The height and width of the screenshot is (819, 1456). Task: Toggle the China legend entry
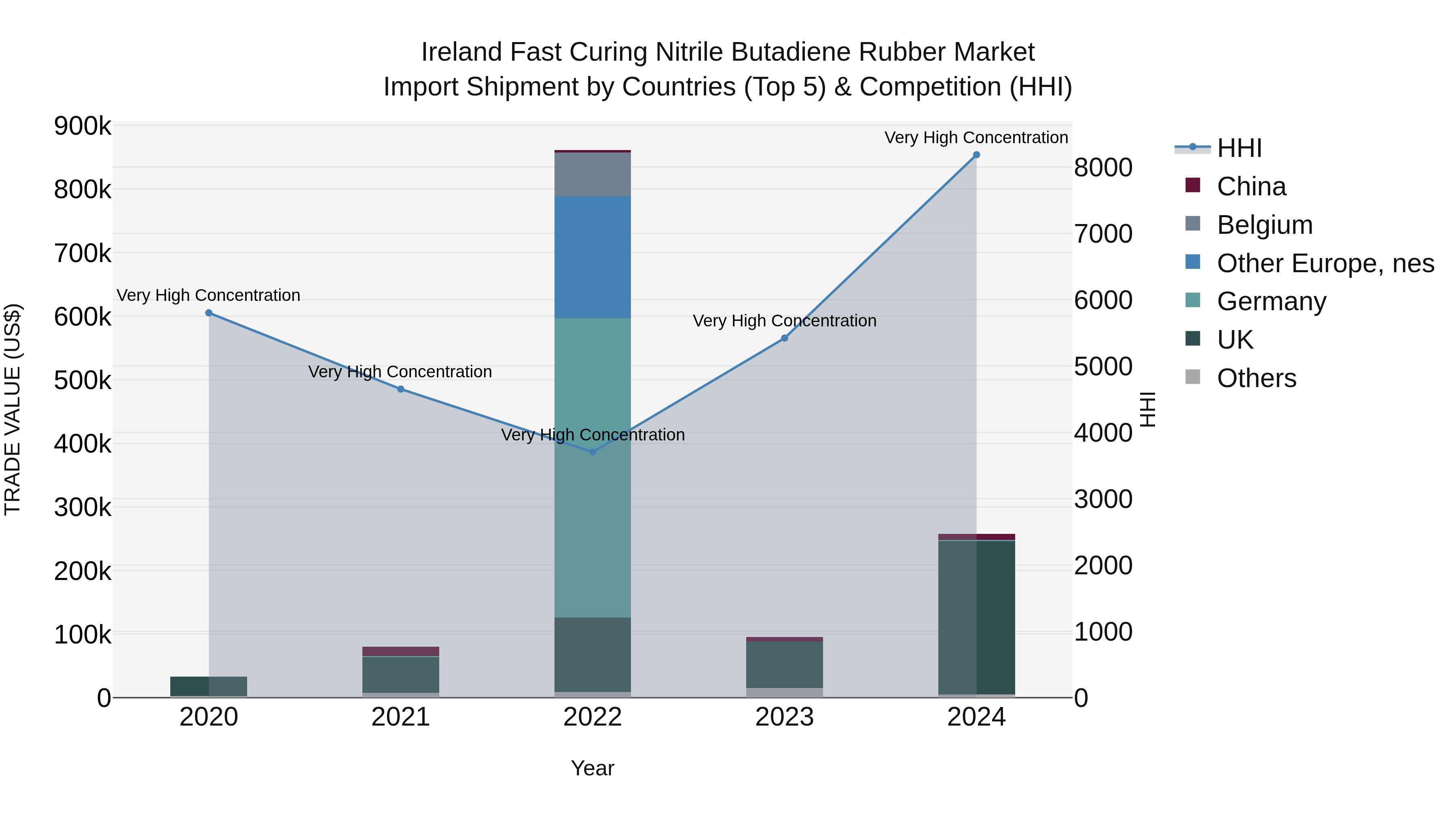tap(1236, 186)
